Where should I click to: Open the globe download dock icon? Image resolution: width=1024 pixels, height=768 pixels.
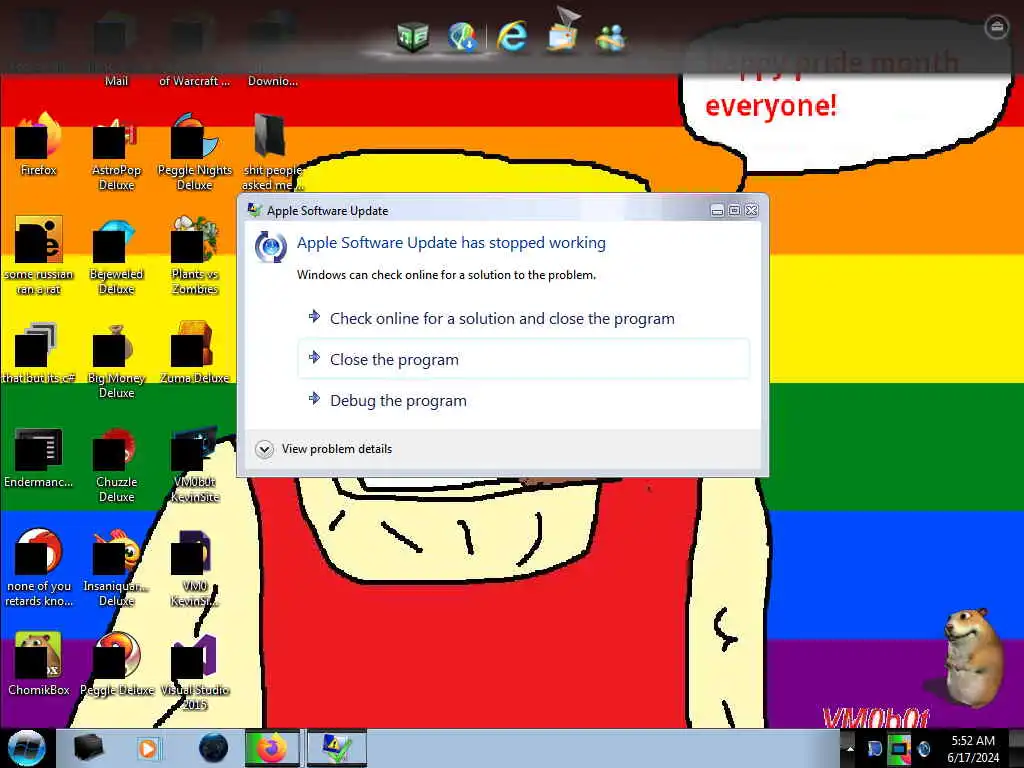462,36
